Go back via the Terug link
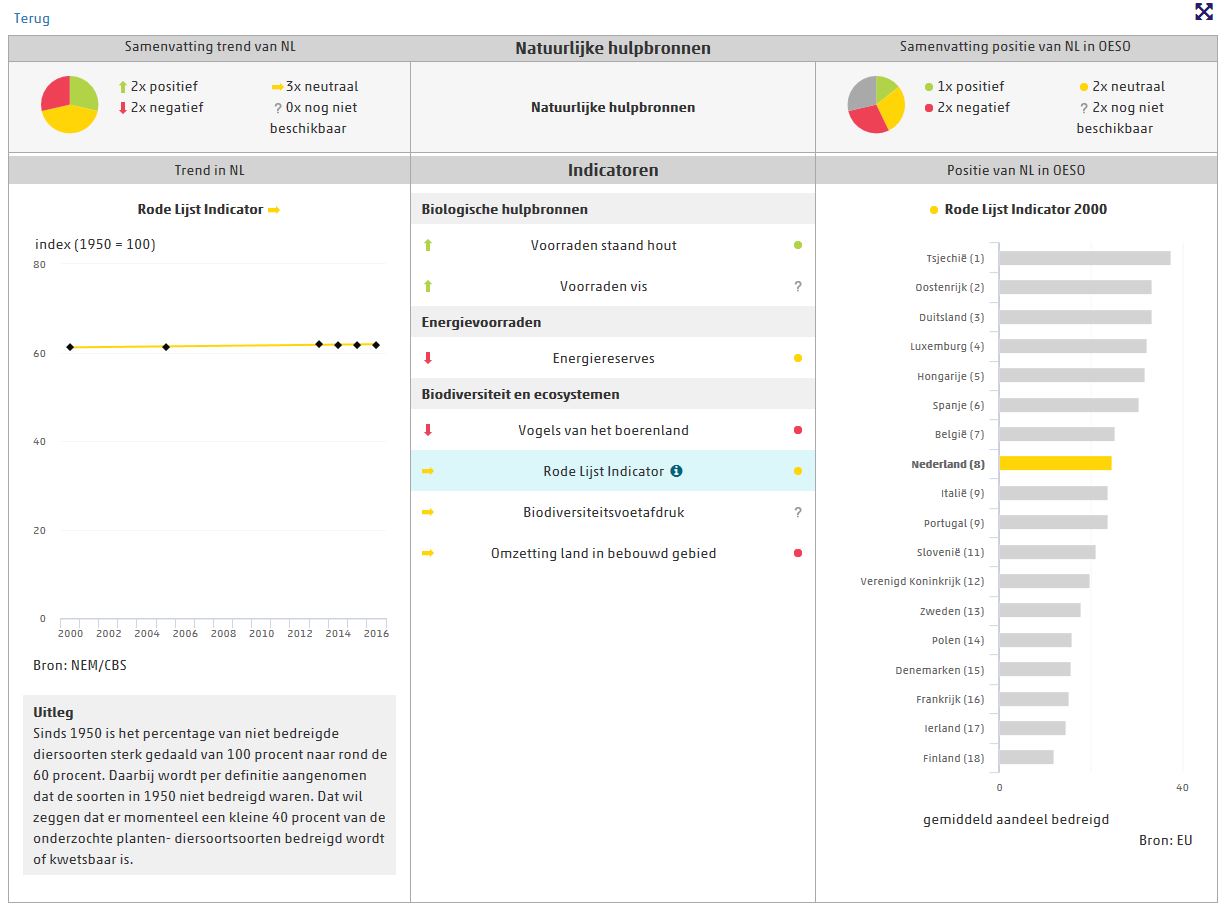The width and height of the screenshot is (1225, 908). (x=31, y=18)
